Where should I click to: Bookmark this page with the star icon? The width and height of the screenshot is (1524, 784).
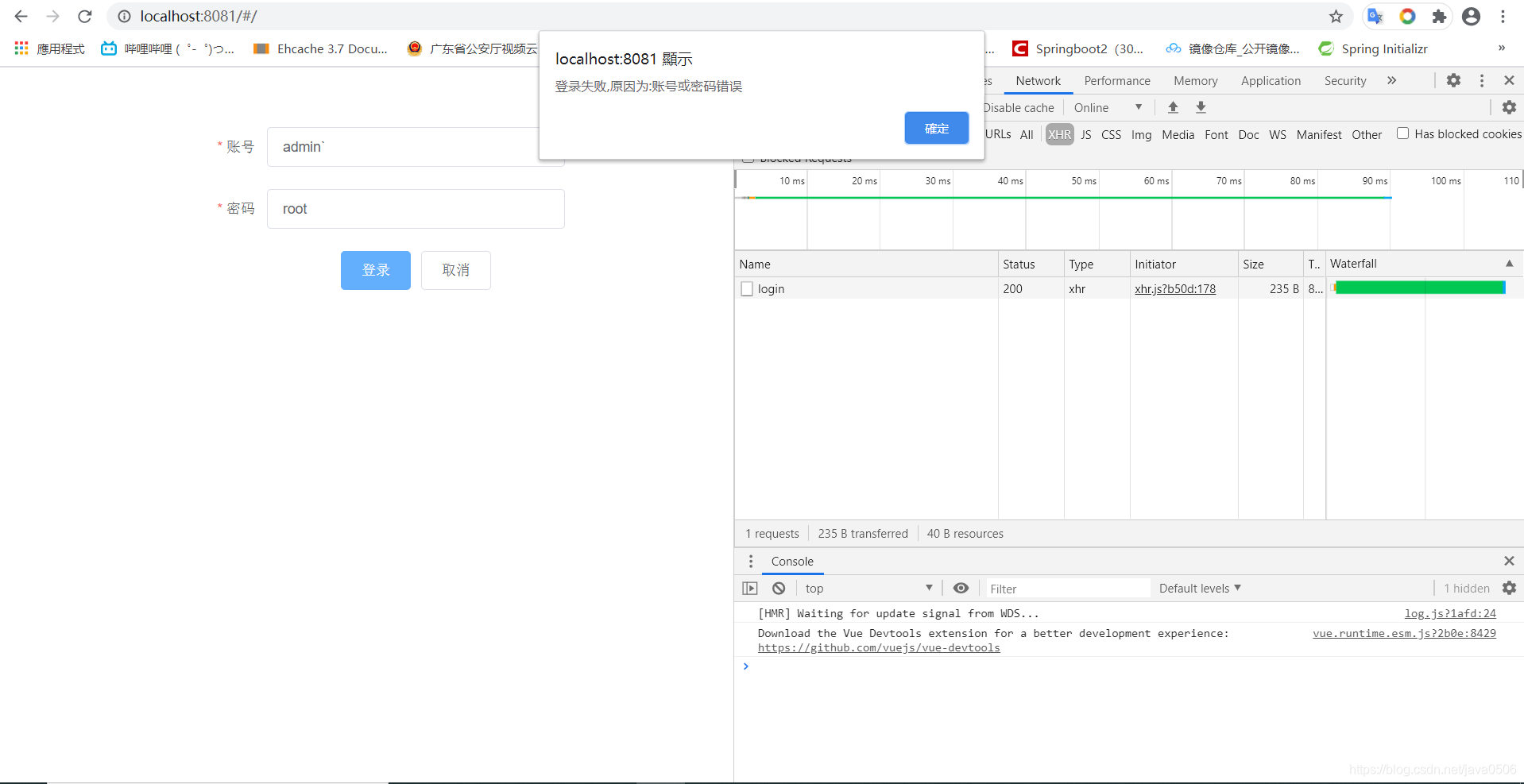[x=1336, y=16]
